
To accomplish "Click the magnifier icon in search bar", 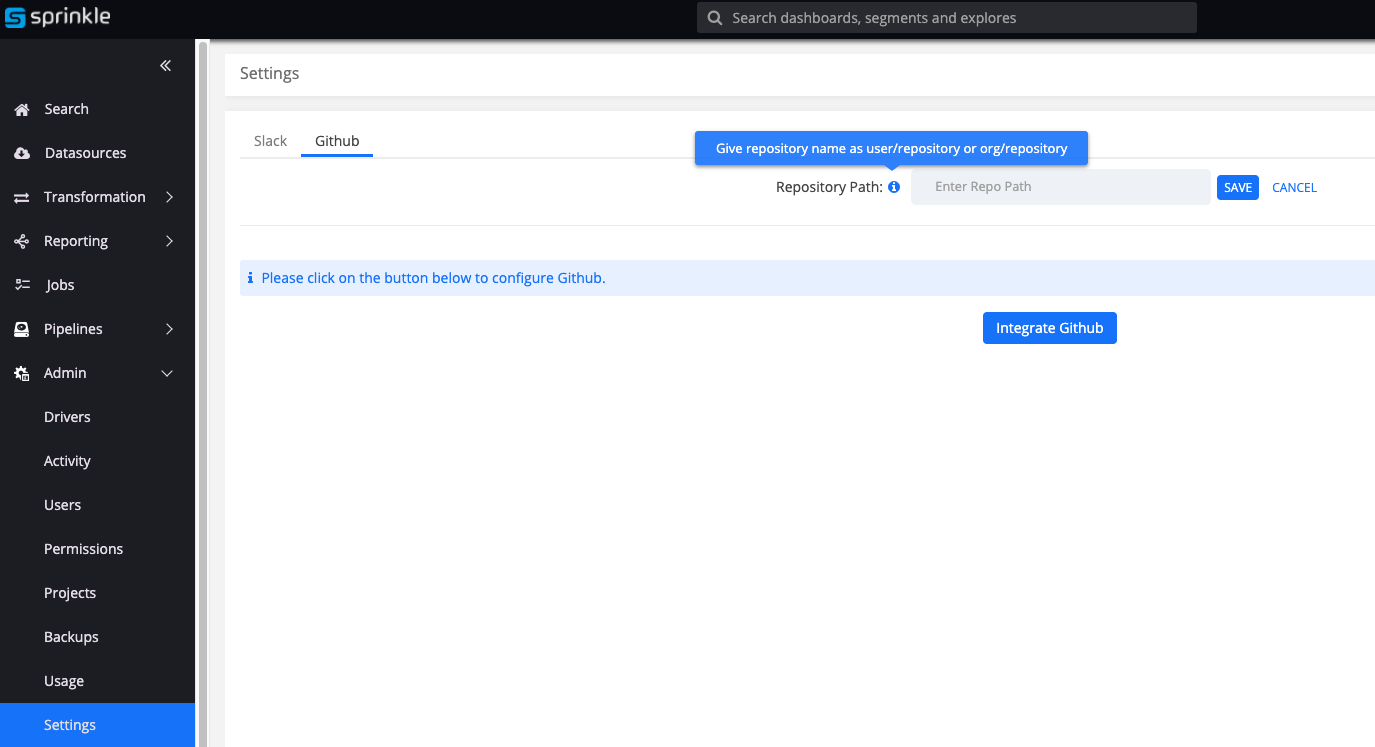I will (714, 18).
